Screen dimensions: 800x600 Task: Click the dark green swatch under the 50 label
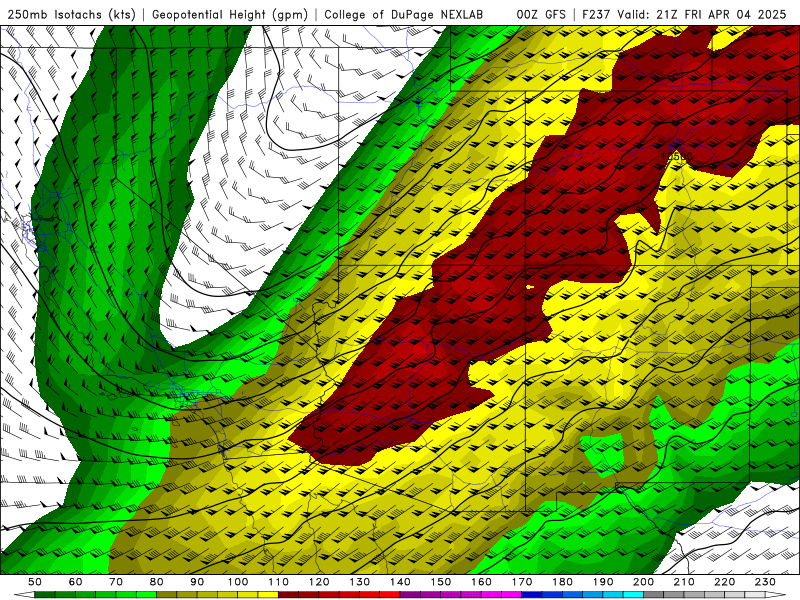(45, 595)
